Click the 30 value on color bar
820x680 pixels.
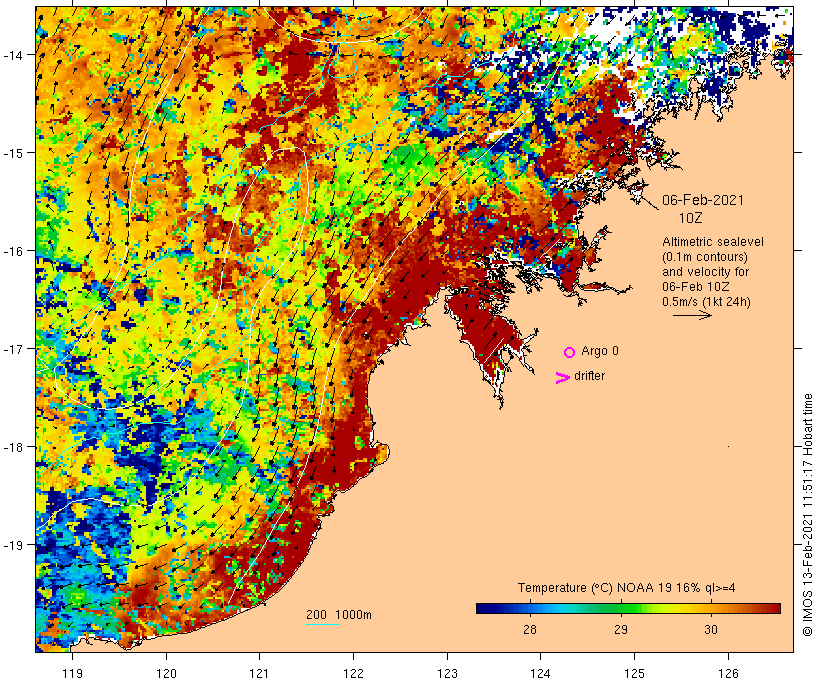coord(711,630)
